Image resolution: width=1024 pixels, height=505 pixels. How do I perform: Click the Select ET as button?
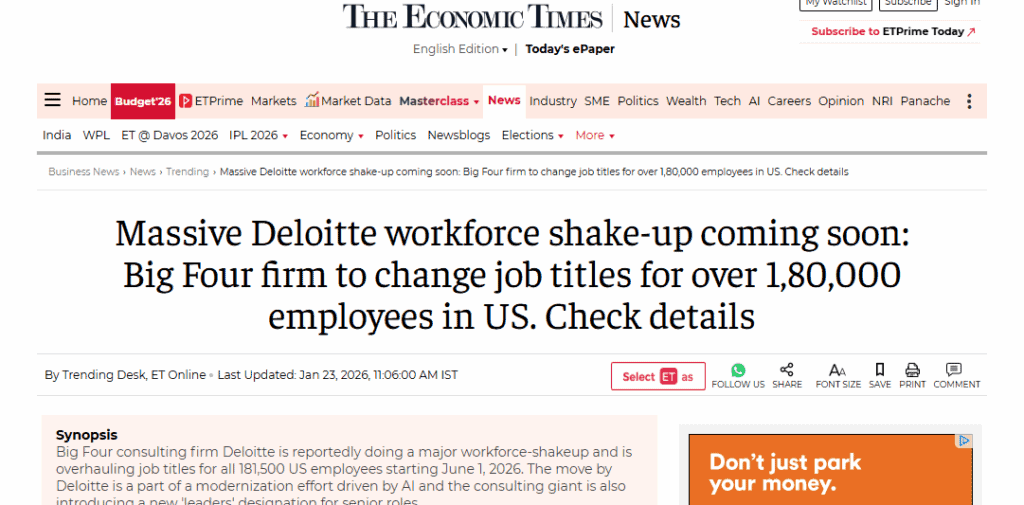coord(658,376)
